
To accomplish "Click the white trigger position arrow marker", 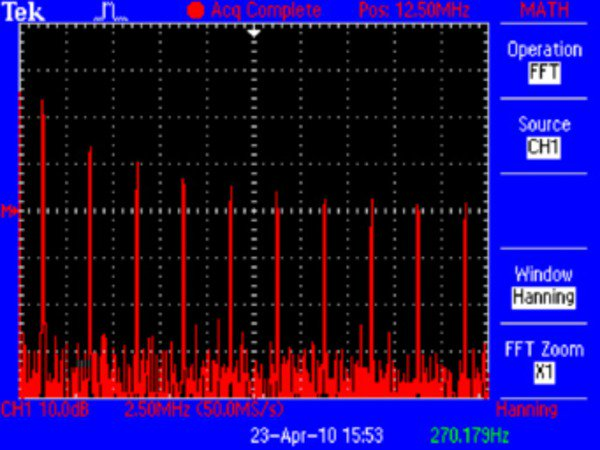I will [254, 32].
